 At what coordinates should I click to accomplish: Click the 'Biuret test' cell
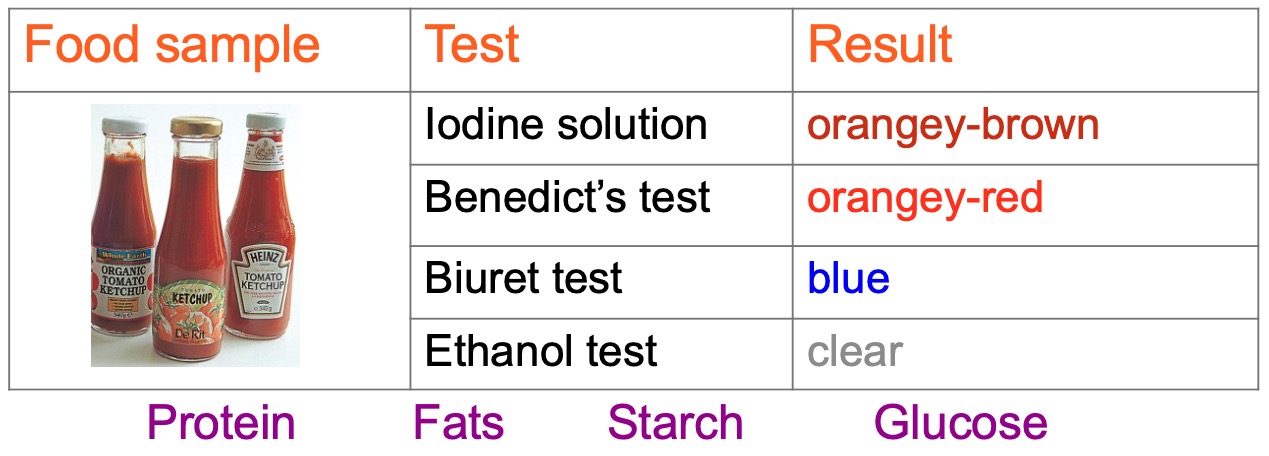pyautogui.click(x=523, y=277)
